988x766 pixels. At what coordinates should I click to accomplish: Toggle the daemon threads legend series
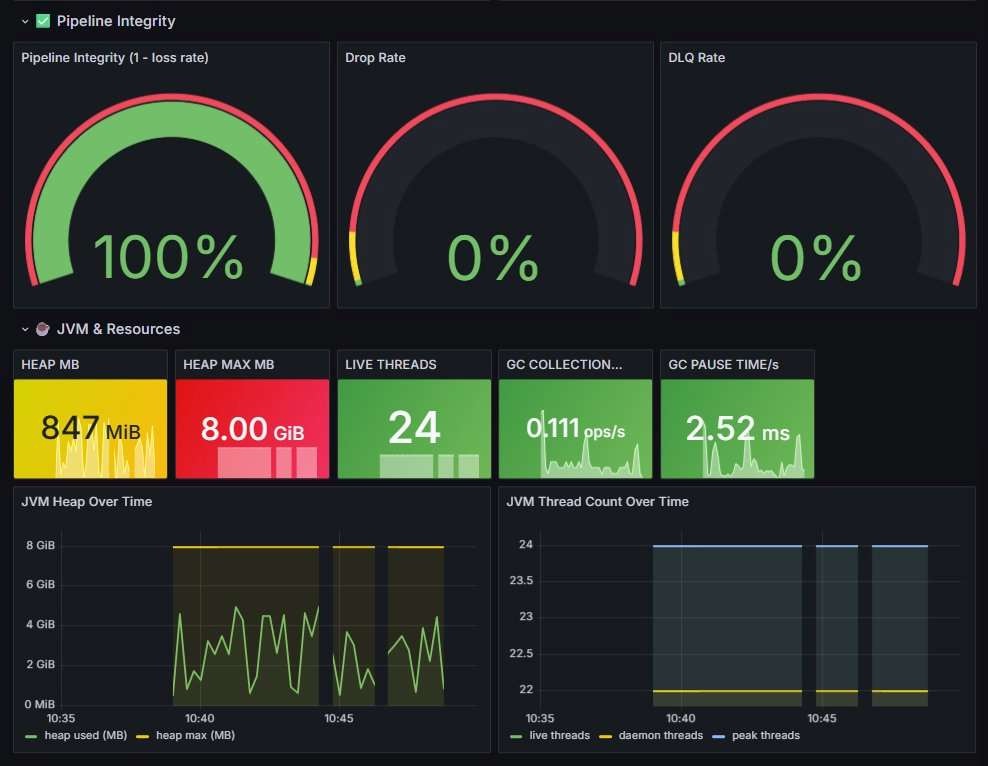click(x=660, y=735)
